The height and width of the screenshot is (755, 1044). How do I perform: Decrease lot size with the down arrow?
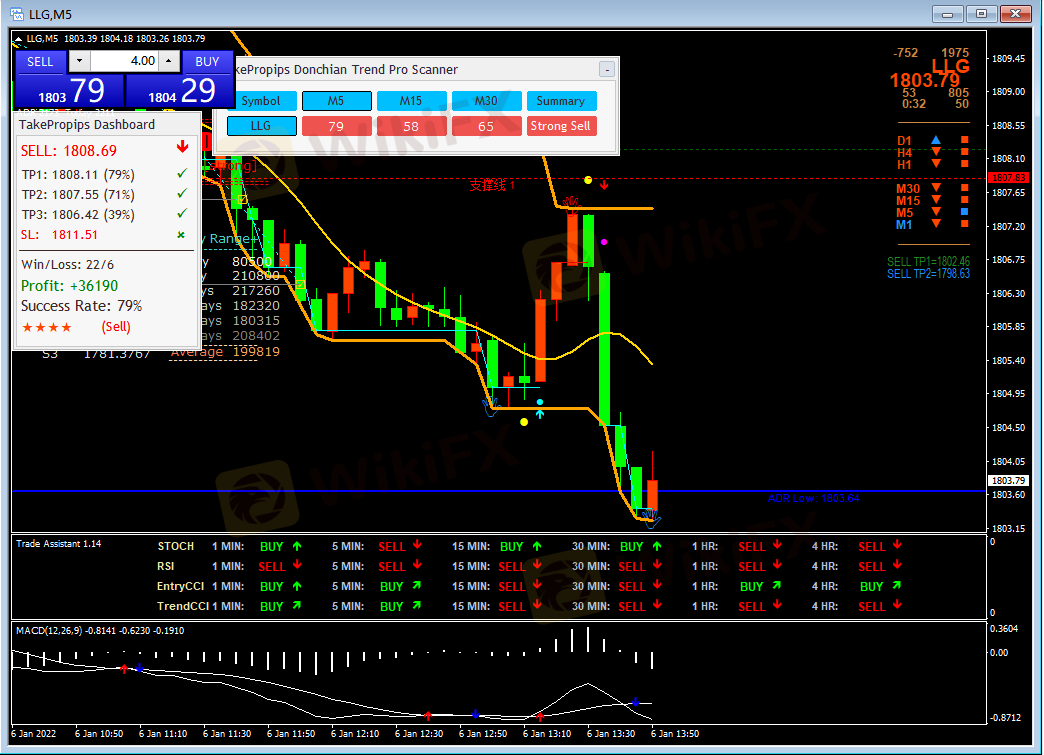pyautogui.click(x=80, y=61)
